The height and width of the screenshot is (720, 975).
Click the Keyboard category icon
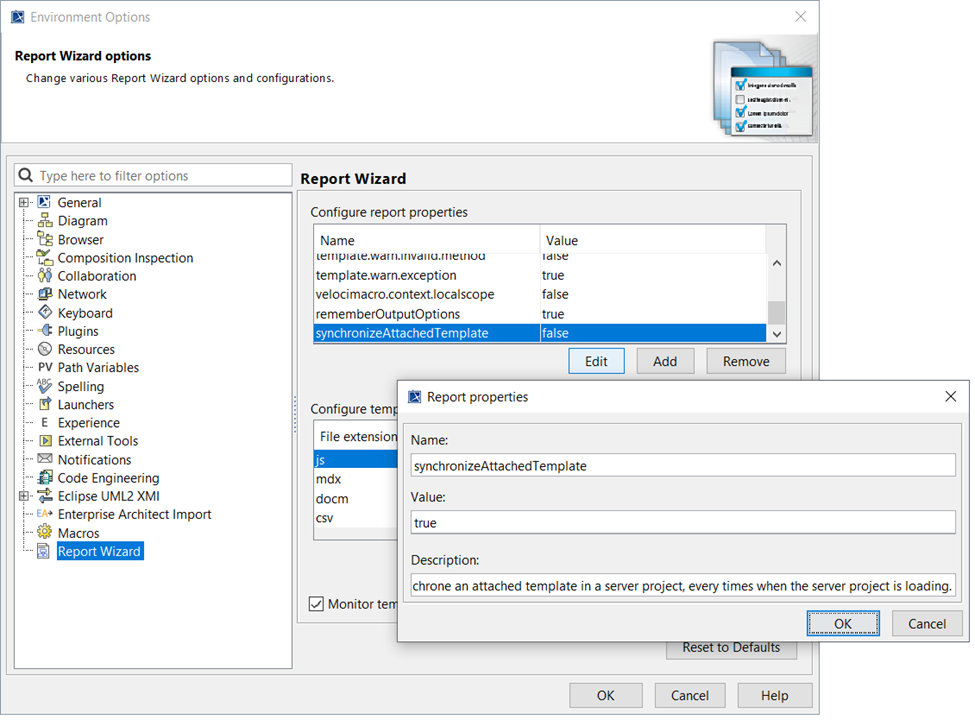(x=45, y=312)
